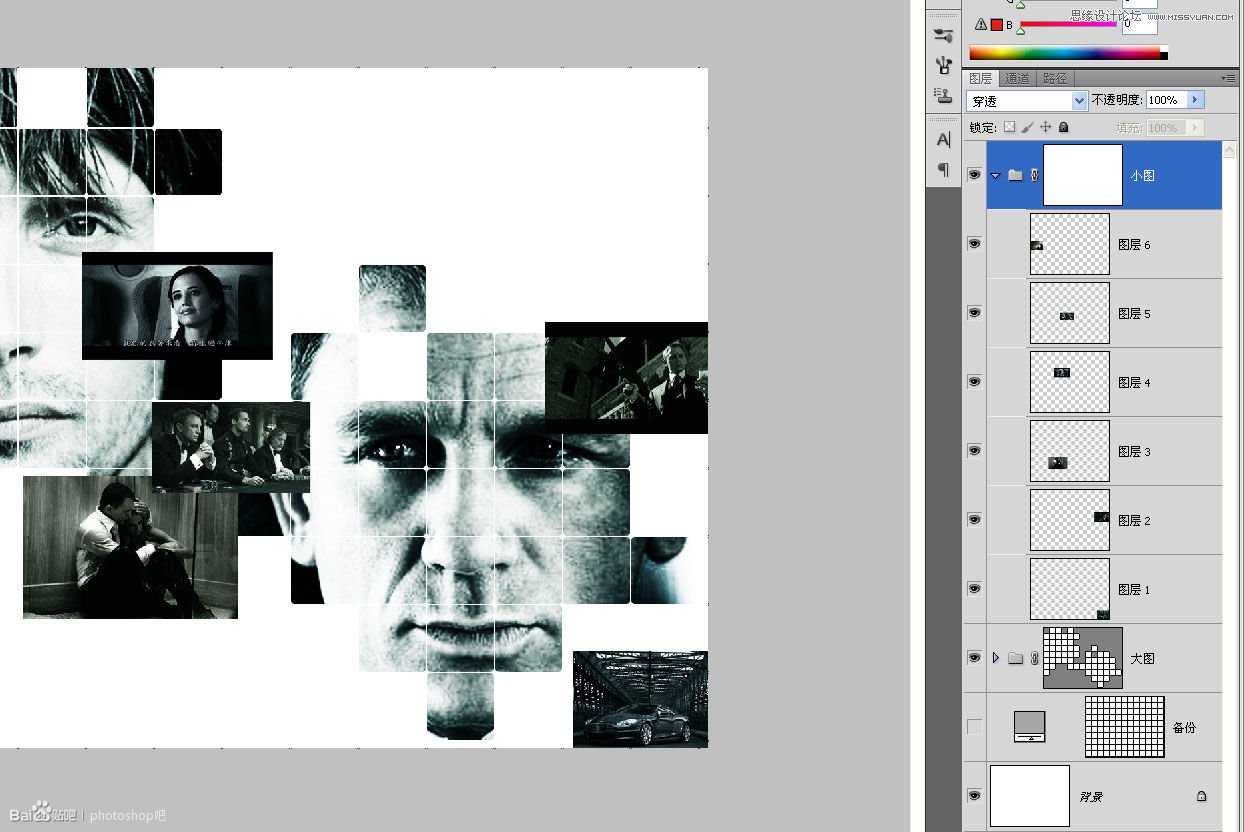Select the 图层 2 thumbnail
1244x832 pixels.
pos(1070,520)
